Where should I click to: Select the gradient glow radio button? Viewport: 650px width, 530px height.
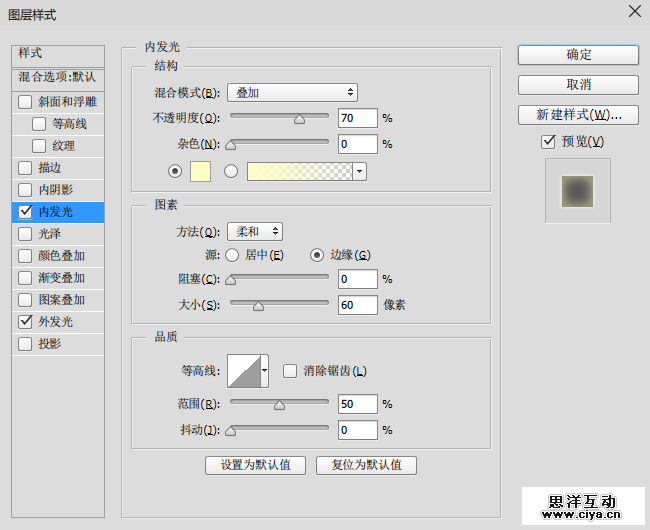pyautogui.click(x=232, y=171)
